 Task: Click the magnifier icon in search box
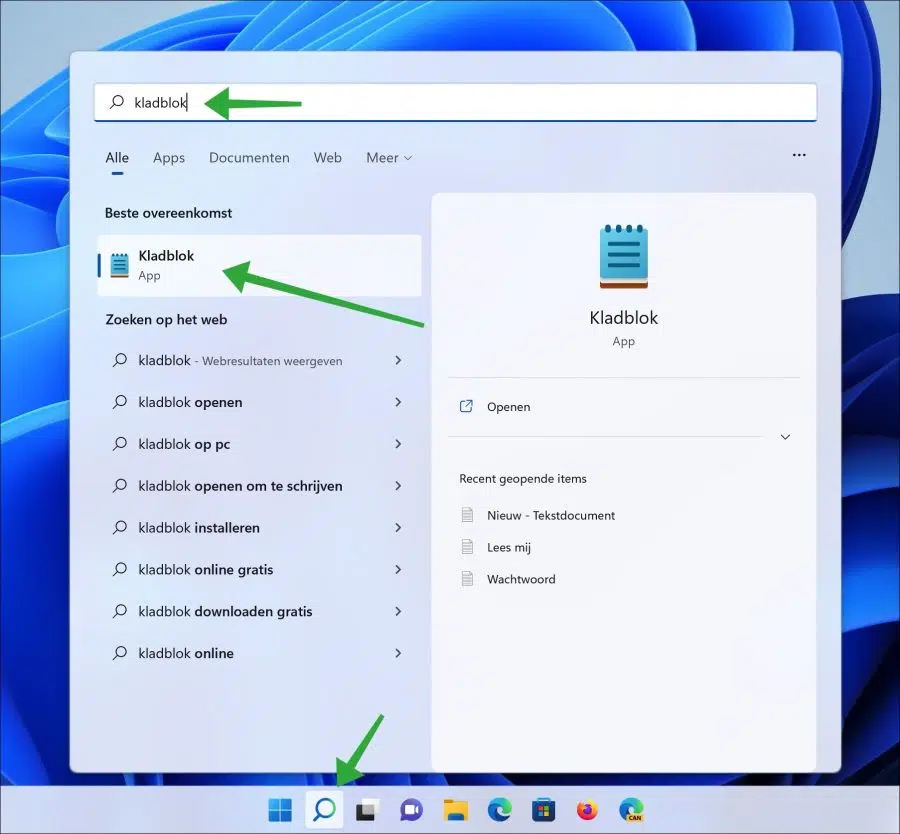[117, 102]
